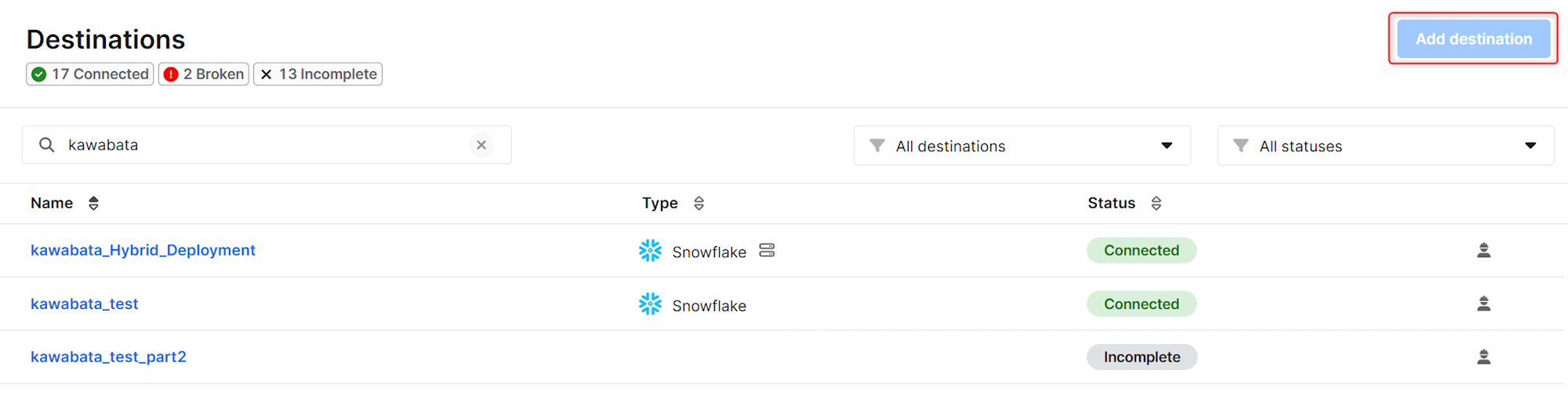
Task: Click the search magnifier icon
Action: coord(47,145)
